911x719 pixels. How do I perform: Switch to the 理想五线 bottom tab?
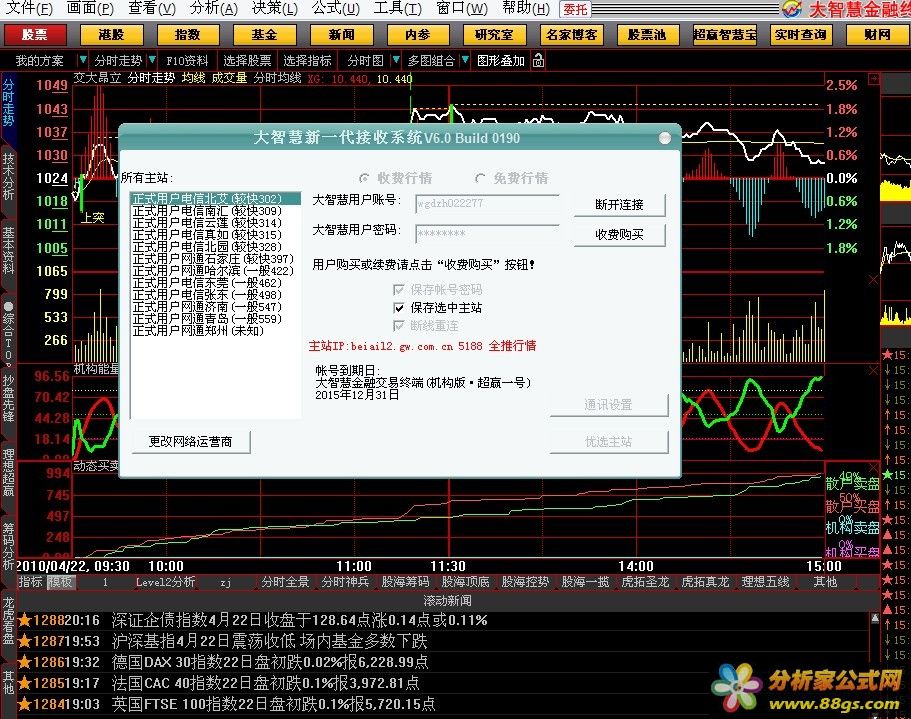[766, 581]
